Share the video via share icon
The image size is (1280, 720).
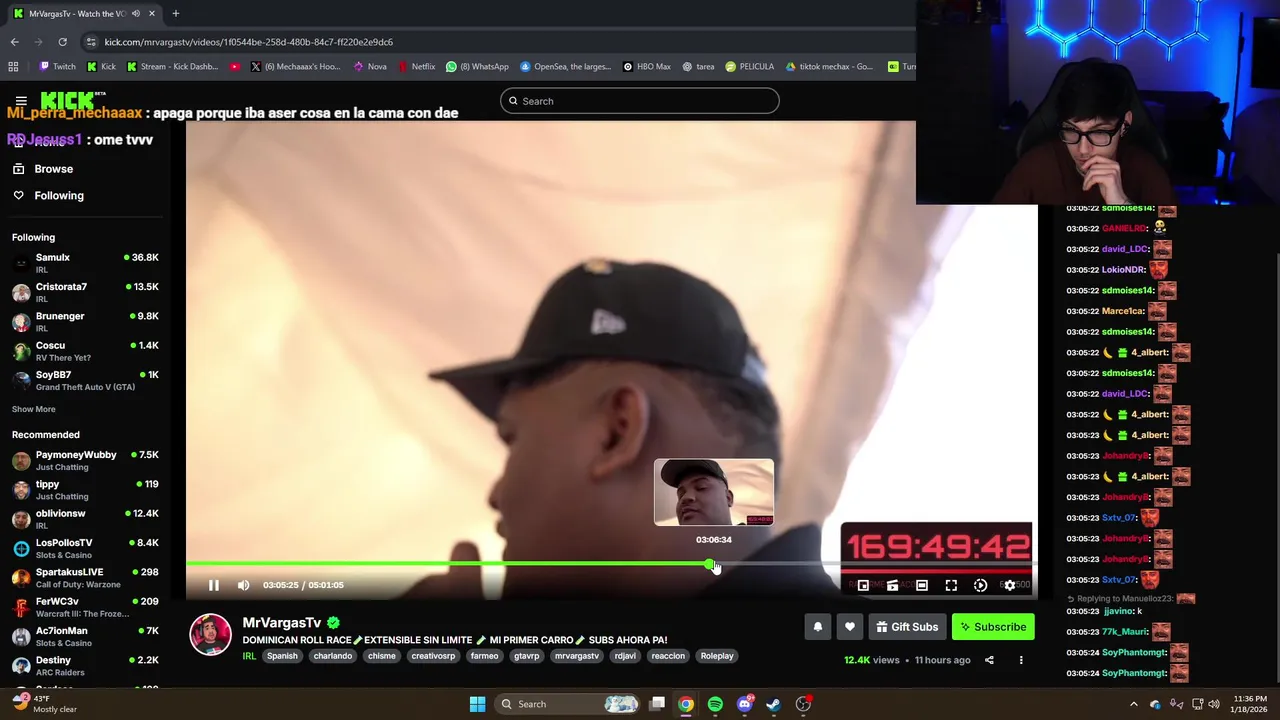989,660
